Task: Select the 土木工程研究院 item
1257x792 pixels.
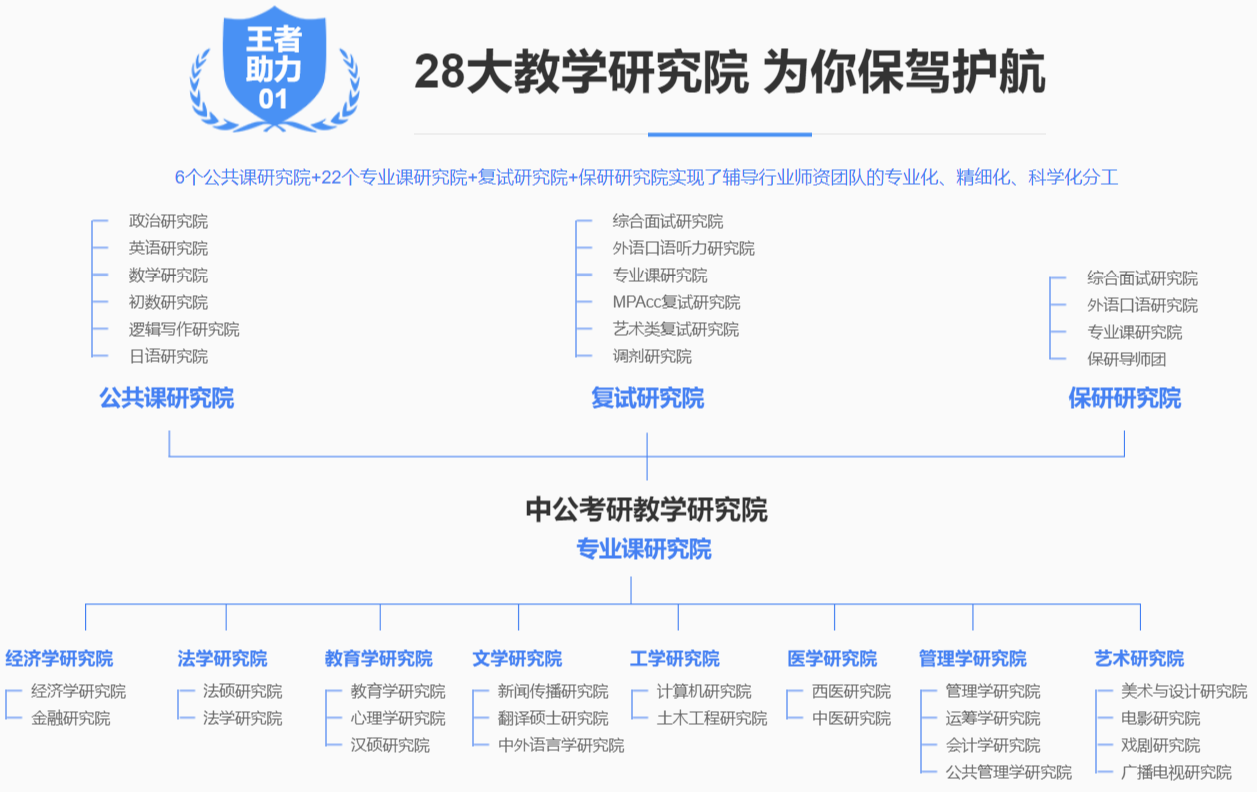Action: tap(712, 718)
